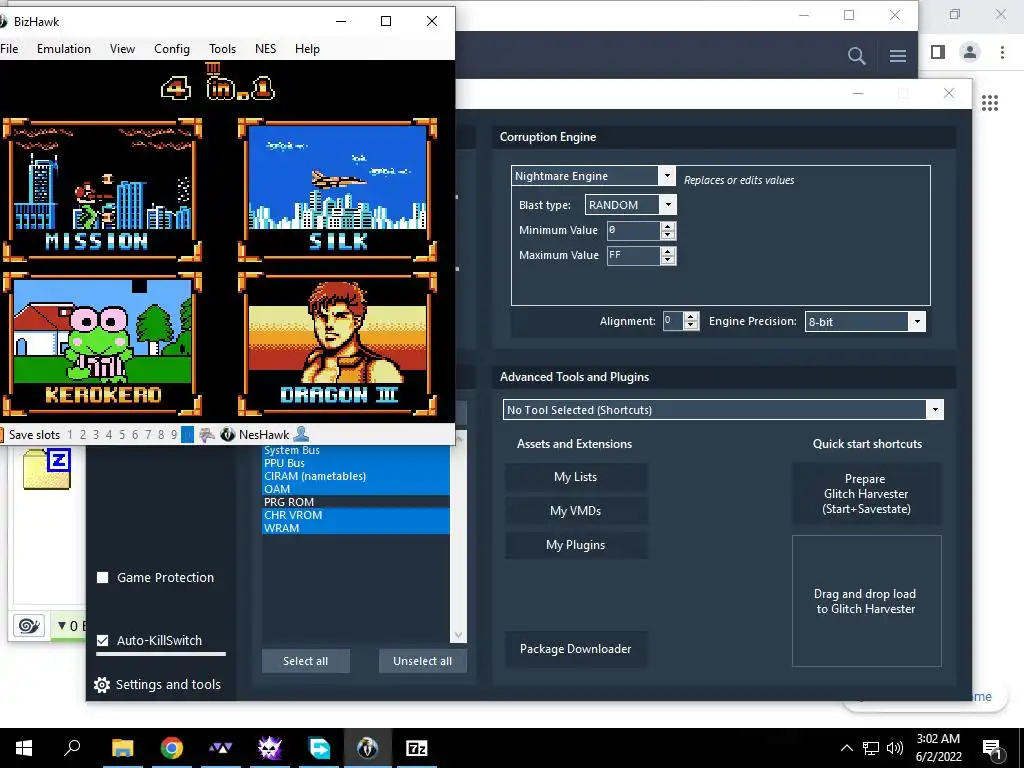Decrease Maximum Value with down arrow
This screenshot has height=768, width=1024.
(667, 260)
